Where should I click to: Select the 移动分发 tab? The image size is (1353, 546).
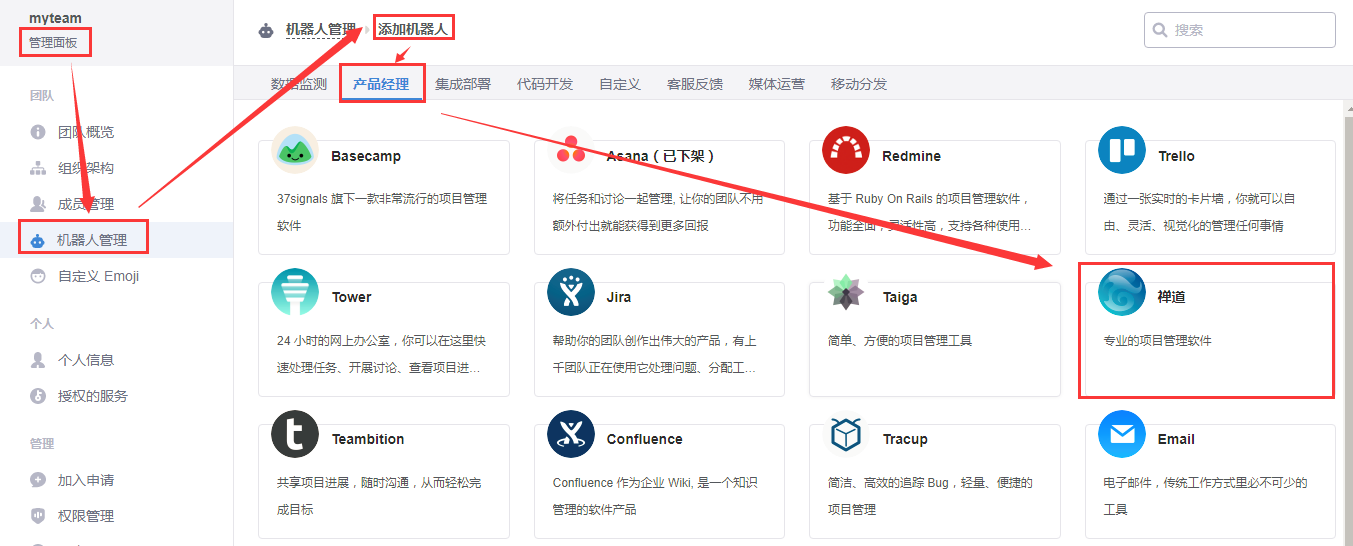point(859,84)
